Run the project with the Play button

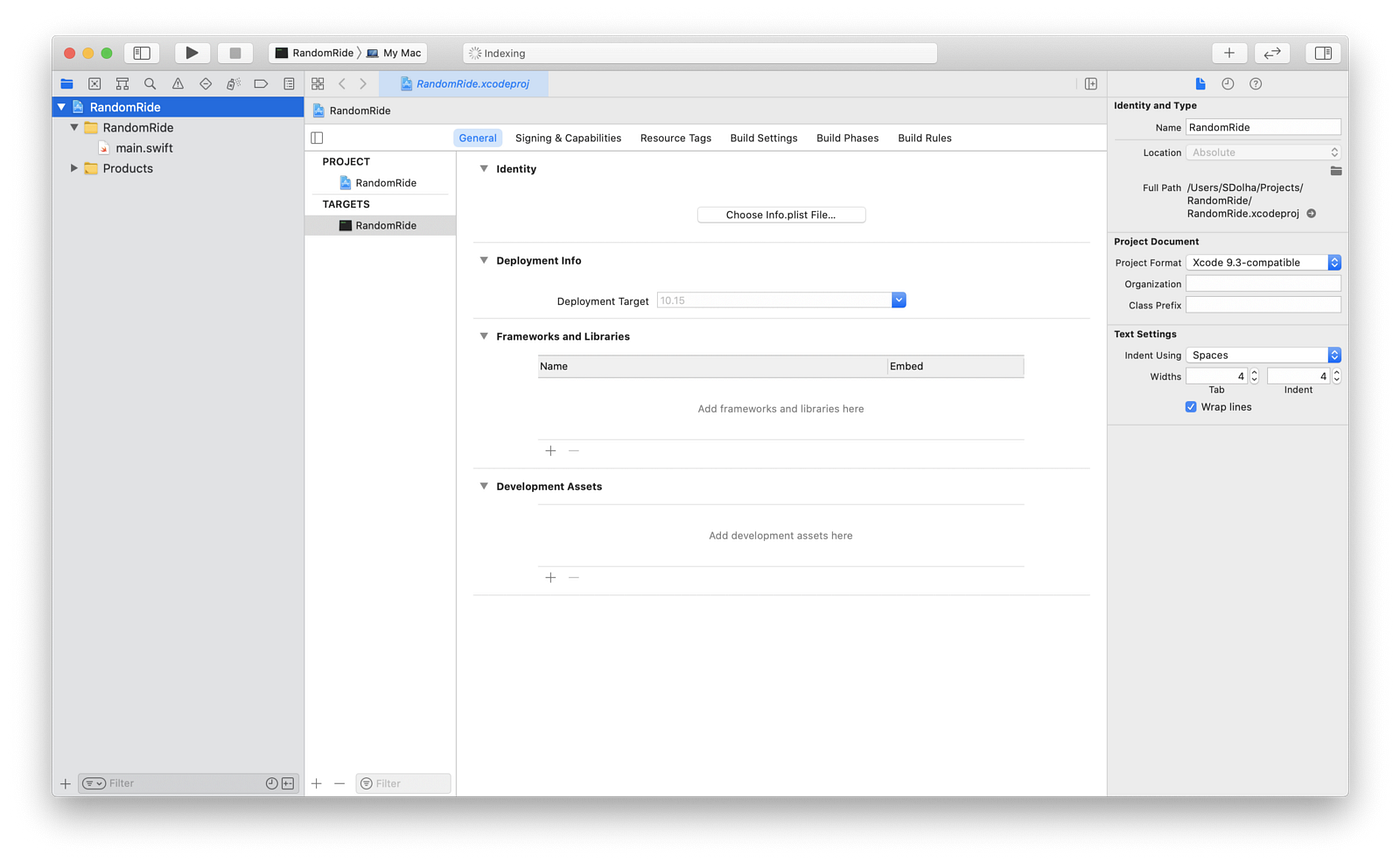click(192, 52)
